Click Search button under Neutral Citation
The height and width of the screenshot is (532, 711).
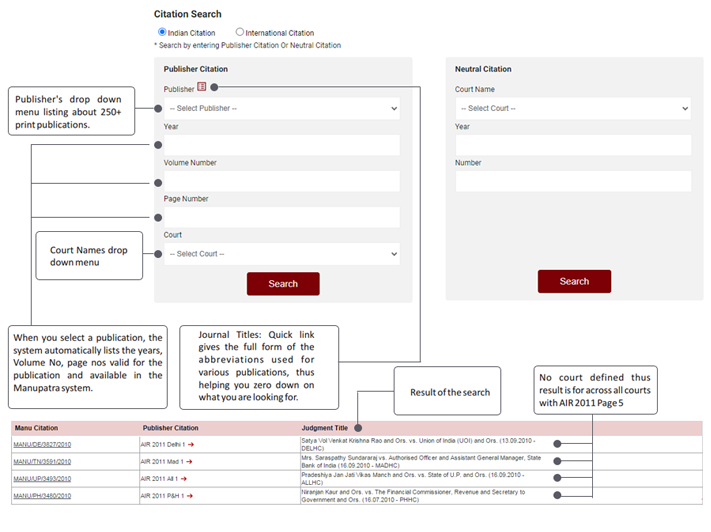[x=574, y=281]
